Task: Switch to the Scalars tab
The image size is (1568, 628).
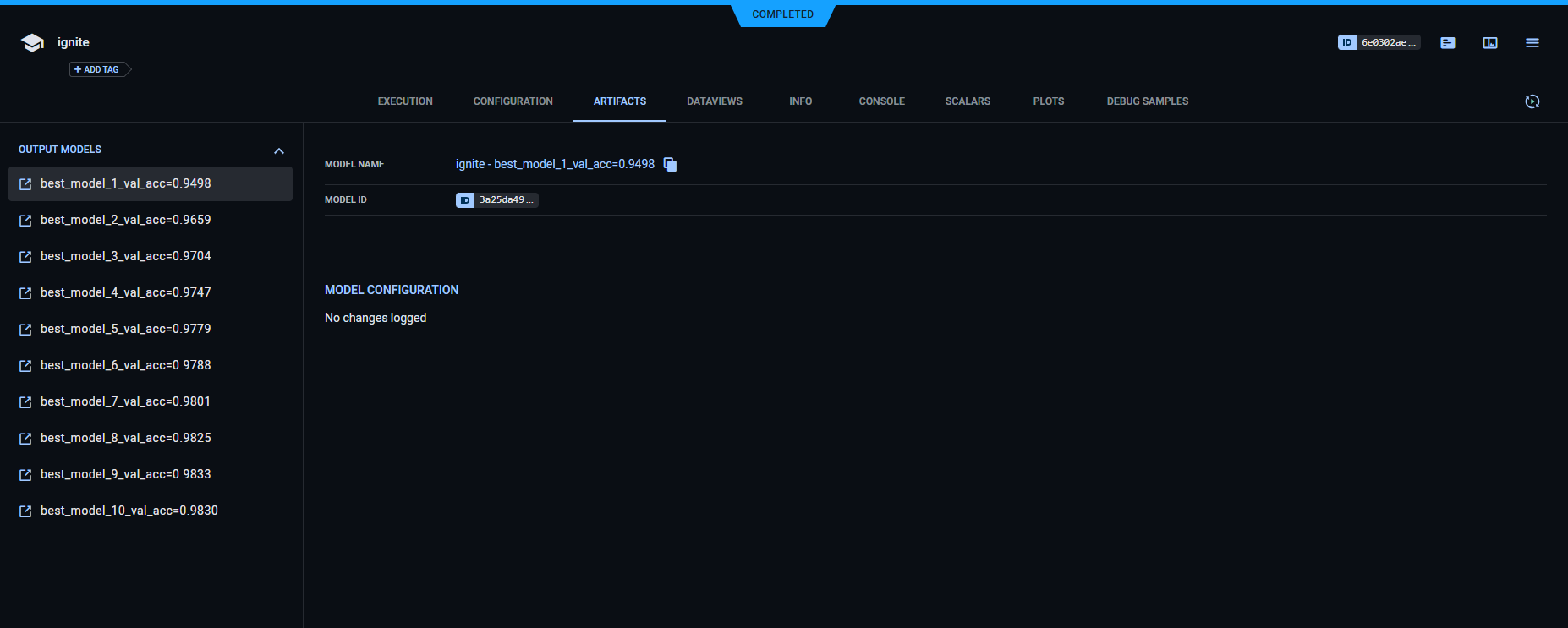Action: [x=968, y=101]
